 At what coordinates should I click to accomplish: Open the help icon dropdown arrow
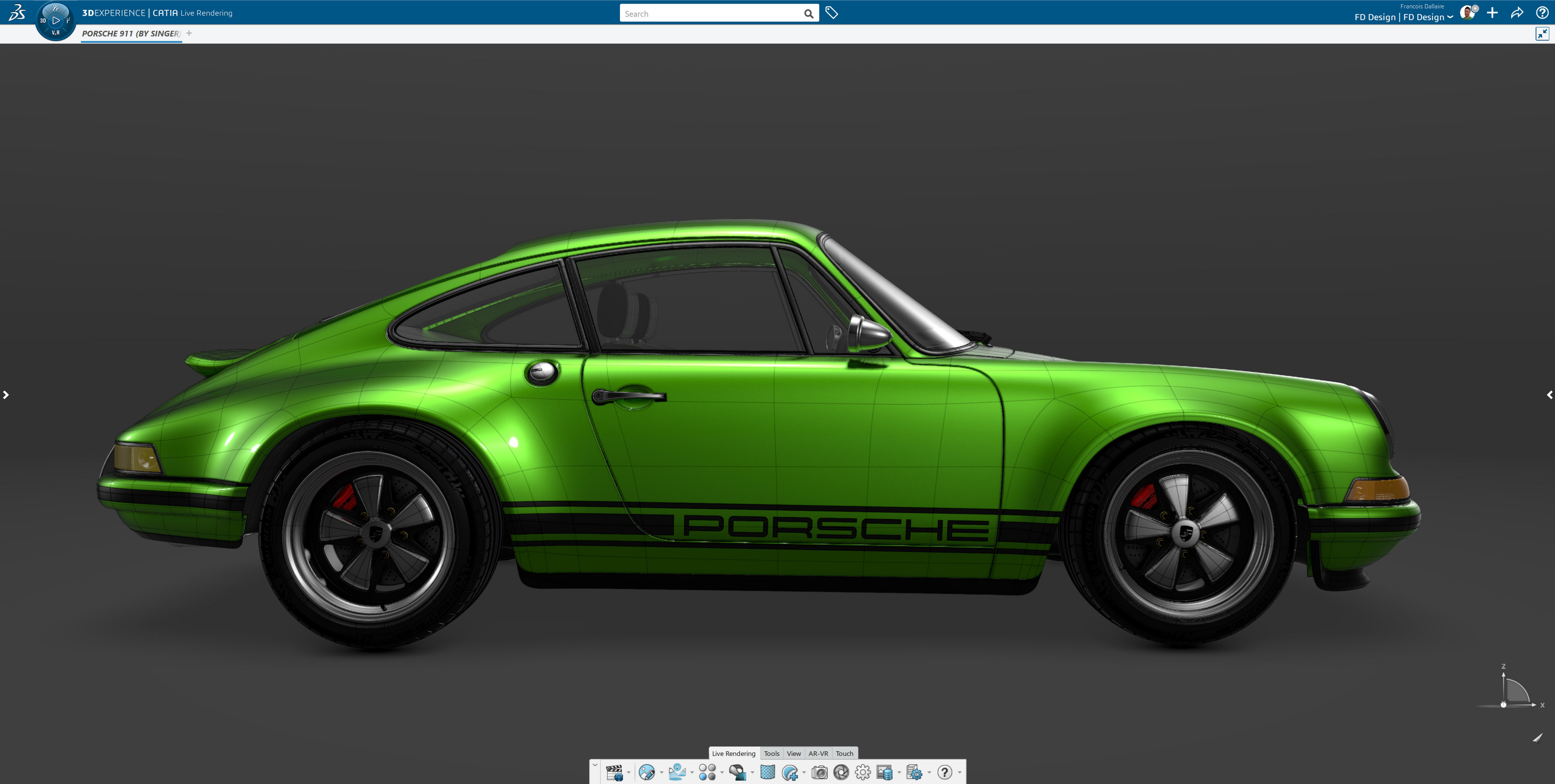[960, 773]
